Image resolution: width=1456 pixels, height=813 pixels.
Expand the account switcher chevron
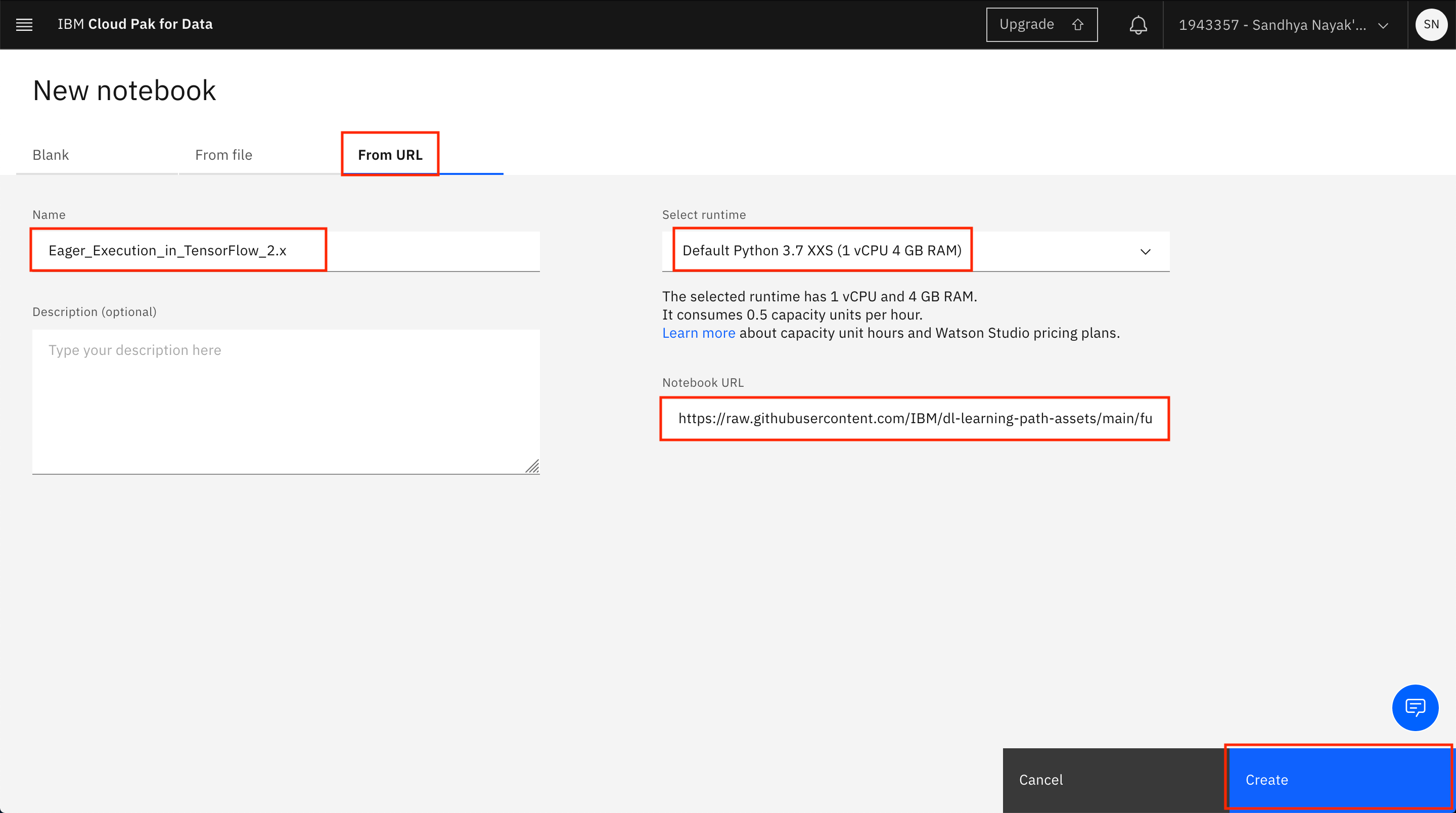1383,25
